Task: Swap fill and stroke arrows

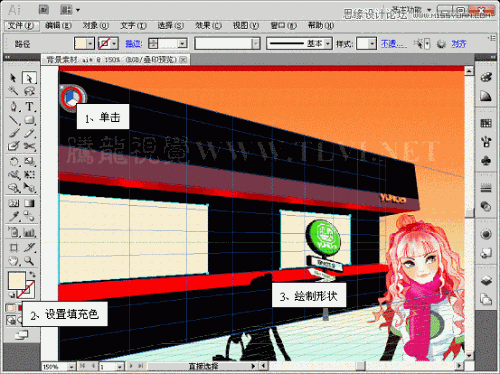Action: point(32,274)
